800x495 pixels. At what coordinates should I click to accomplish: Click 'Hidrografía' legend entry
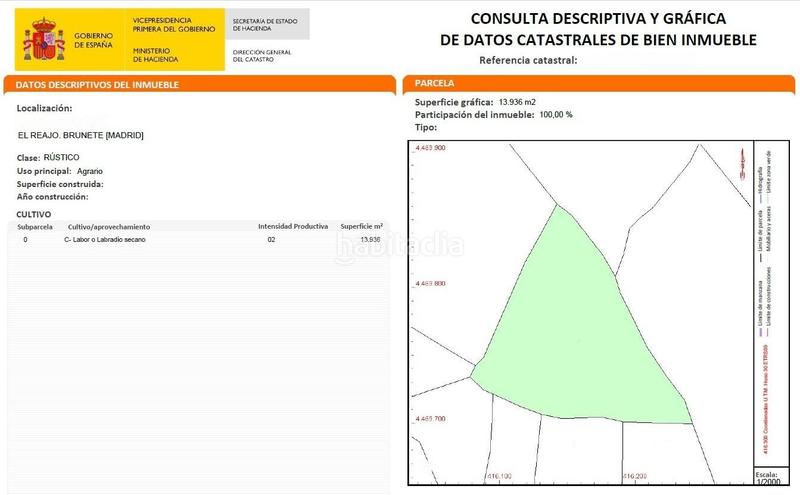click(760, 184)
